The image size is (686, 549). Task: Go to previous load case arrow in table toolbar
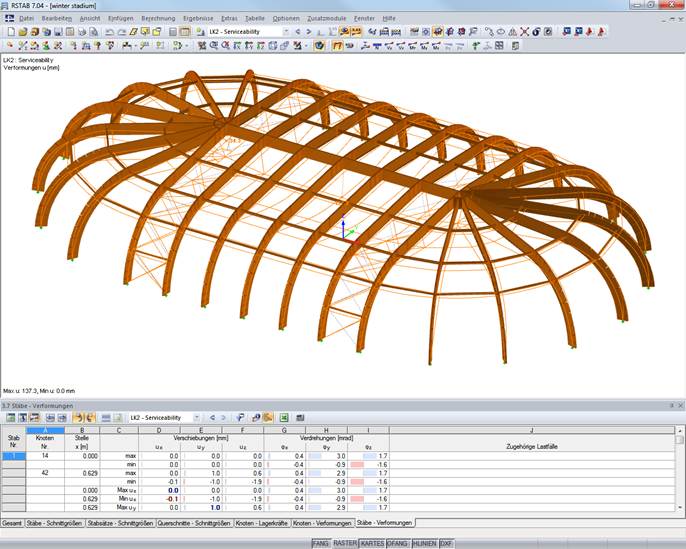[212, 418]
